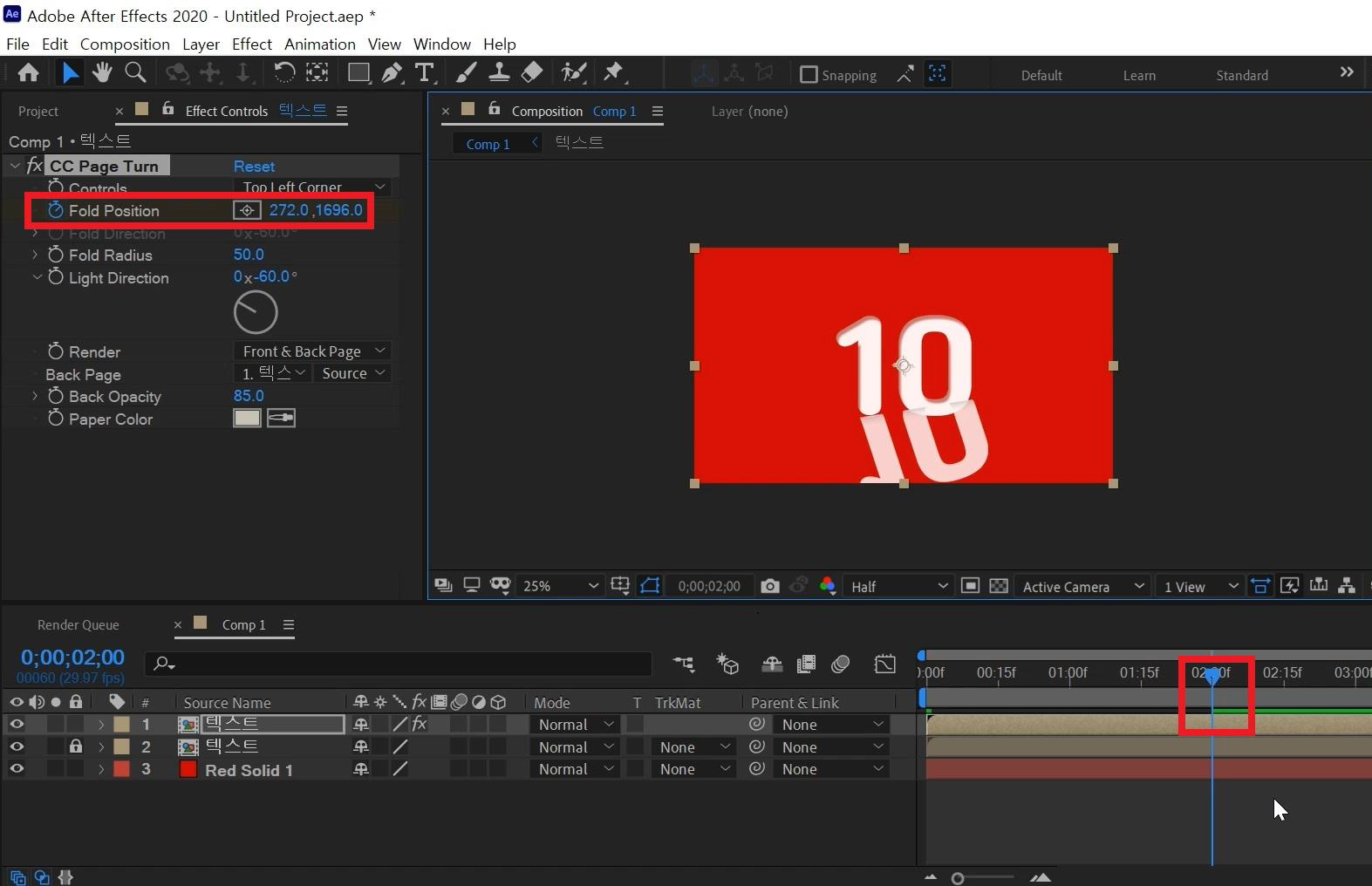This screenshot has width=1372, height=886.
Task: Click the Home icon in the toolbar
Action: tap(28, 73)
